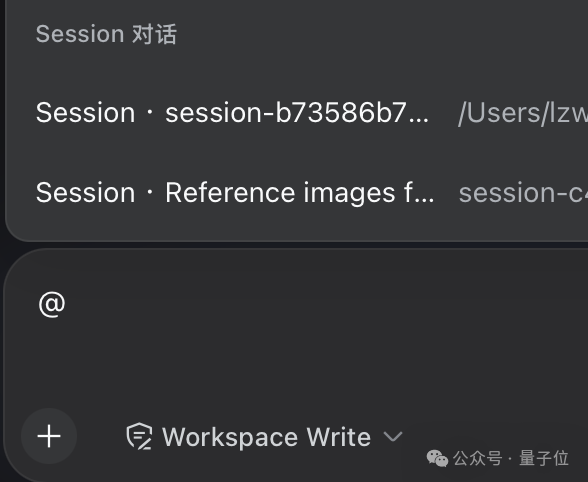588x482 pixels.
Task: Open the Workspace Write permission dropdown label
Action: (x=267, y=437)
